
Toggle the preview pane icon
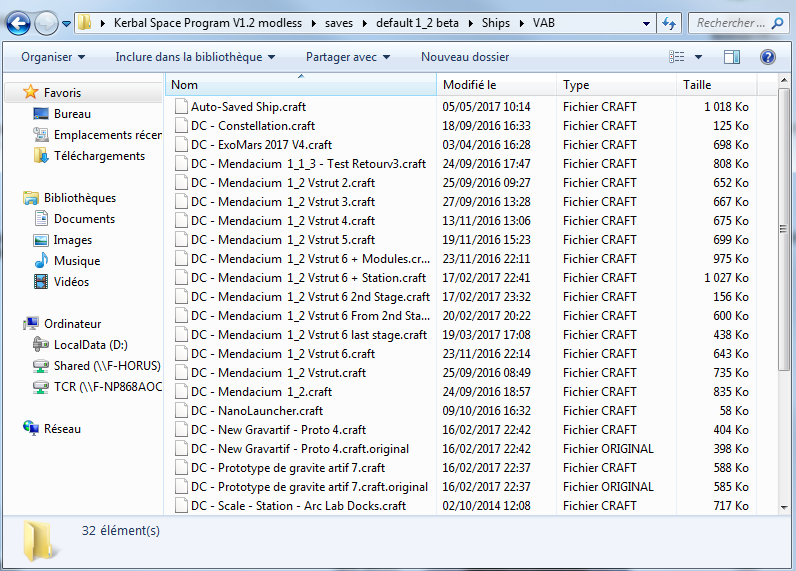point(732,57)
